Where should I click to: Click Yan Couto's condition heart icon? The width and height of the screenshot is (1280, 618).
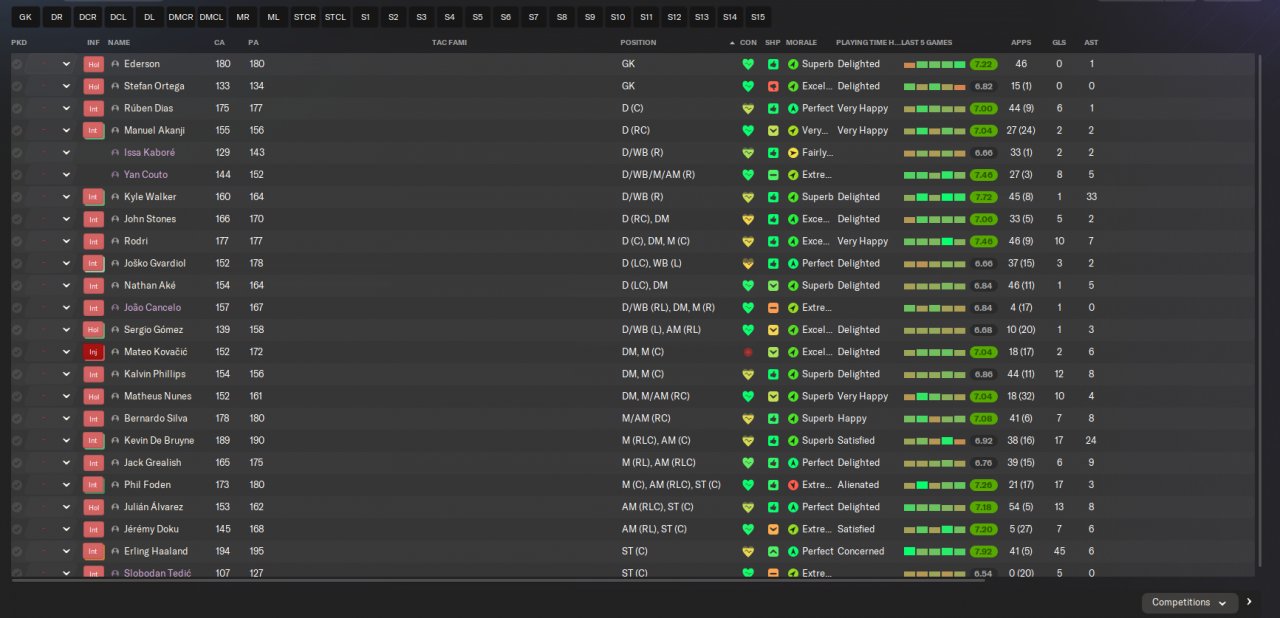point(747,175)
